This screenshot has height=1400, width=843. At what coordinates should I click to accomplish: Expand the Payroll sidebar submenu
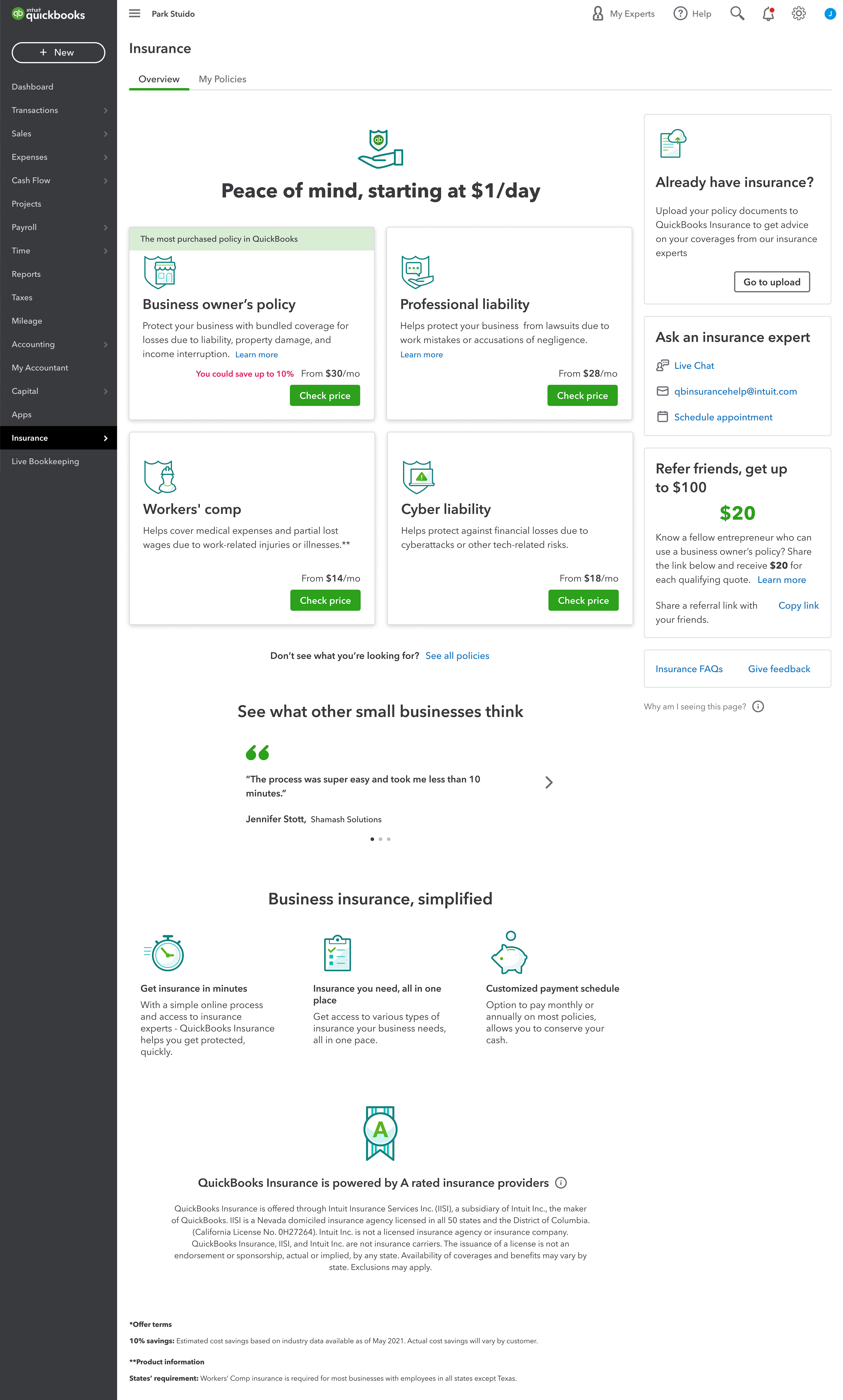(x=106, y=227)
